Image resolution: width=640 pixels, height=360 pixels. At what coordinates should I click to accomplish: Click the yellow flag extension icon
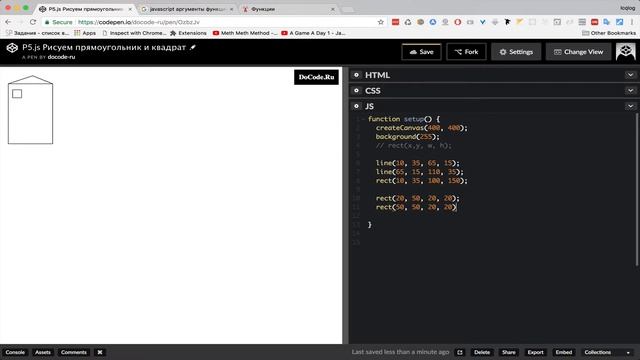click(x=520, y=22)
